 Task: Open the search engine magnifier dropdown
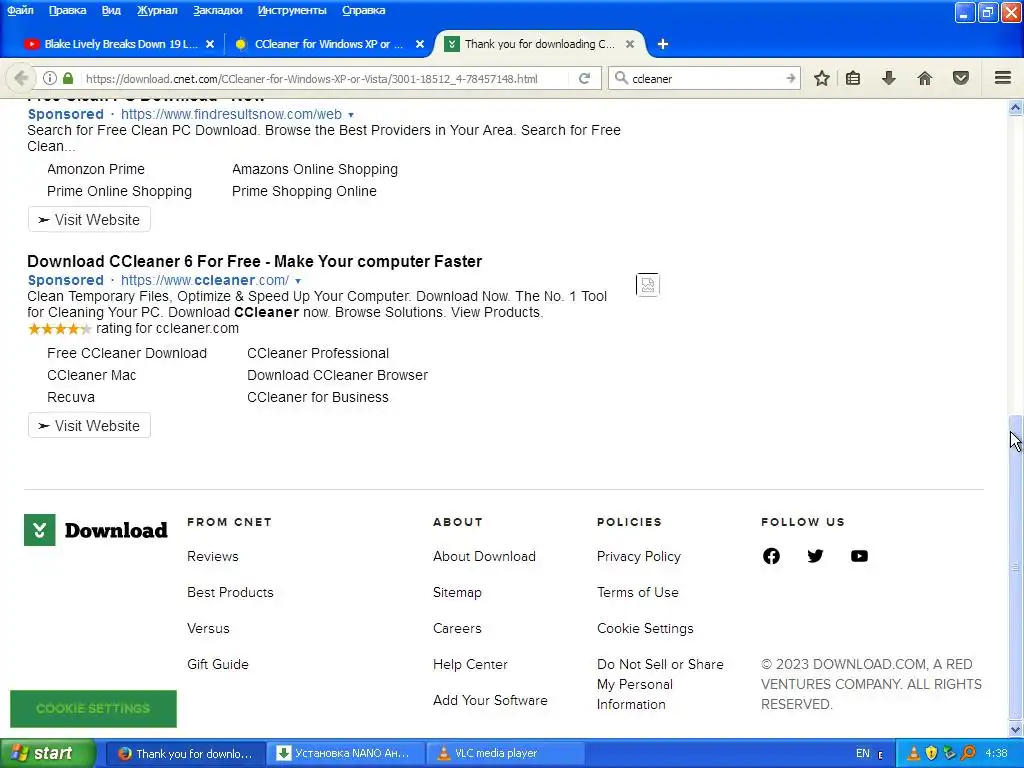[x=621, y=78]
